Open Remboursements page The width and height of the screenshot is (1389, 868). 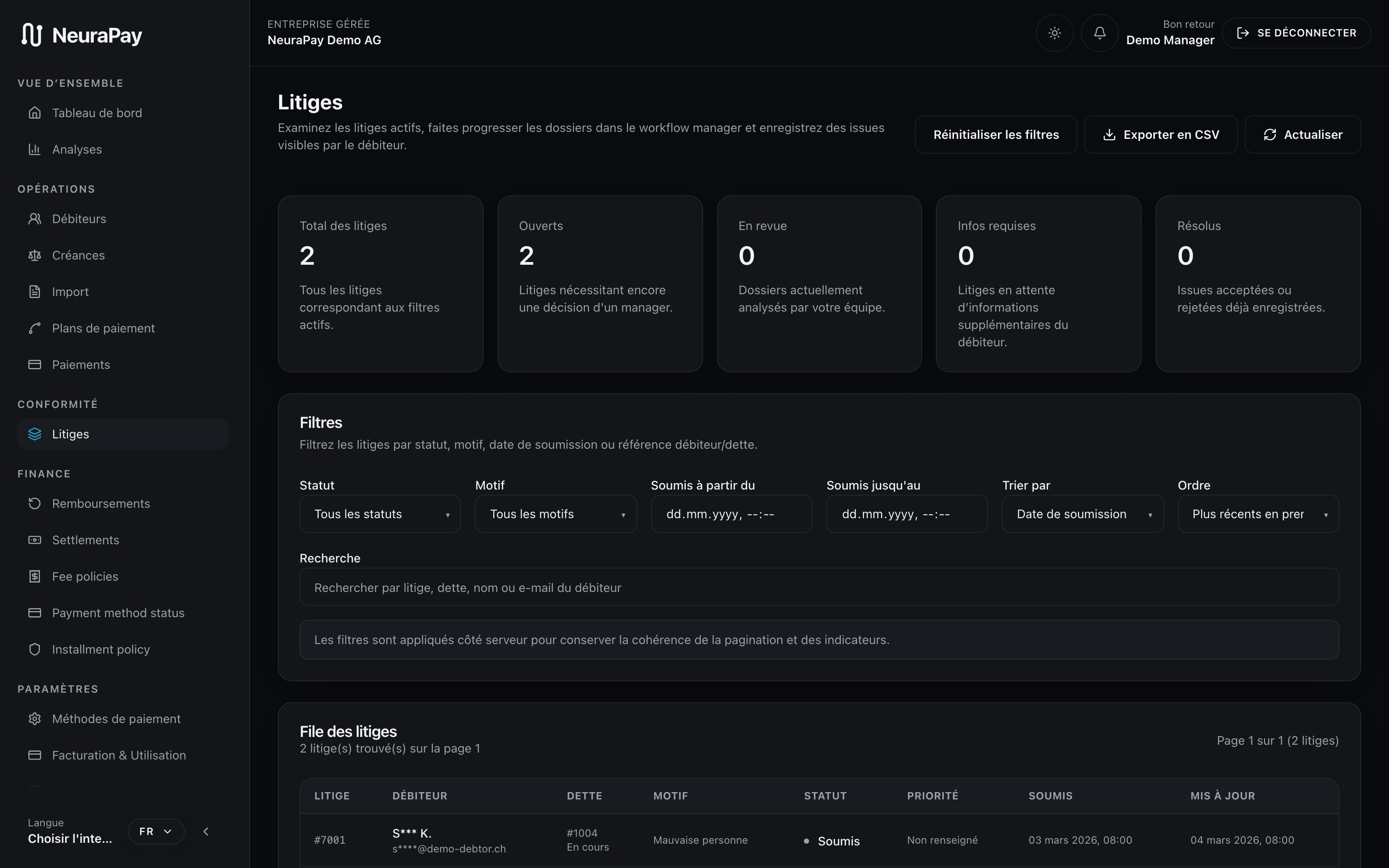tap(123, 503)
